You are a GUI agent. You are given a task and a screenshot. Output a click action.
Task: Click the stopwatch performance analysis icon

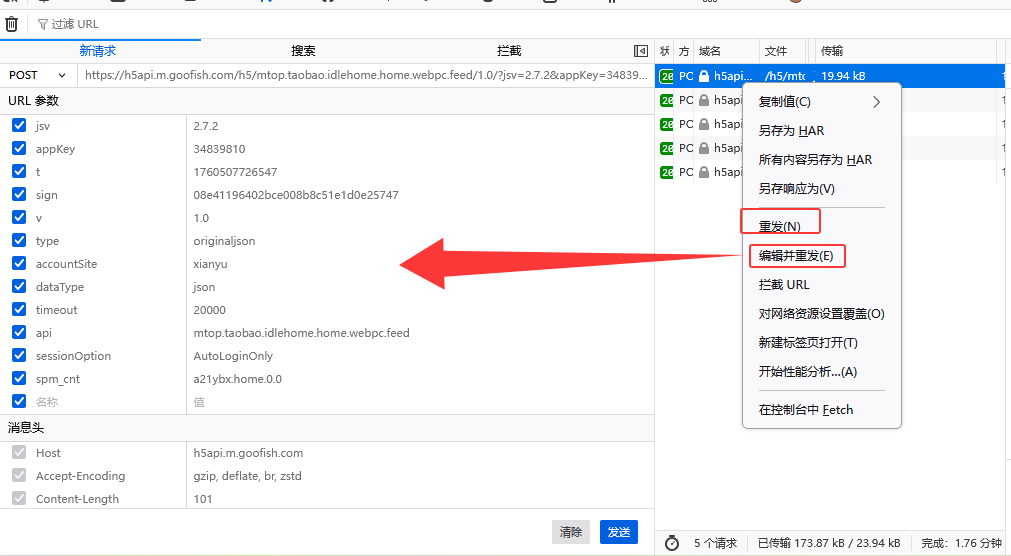click(672, 543)
